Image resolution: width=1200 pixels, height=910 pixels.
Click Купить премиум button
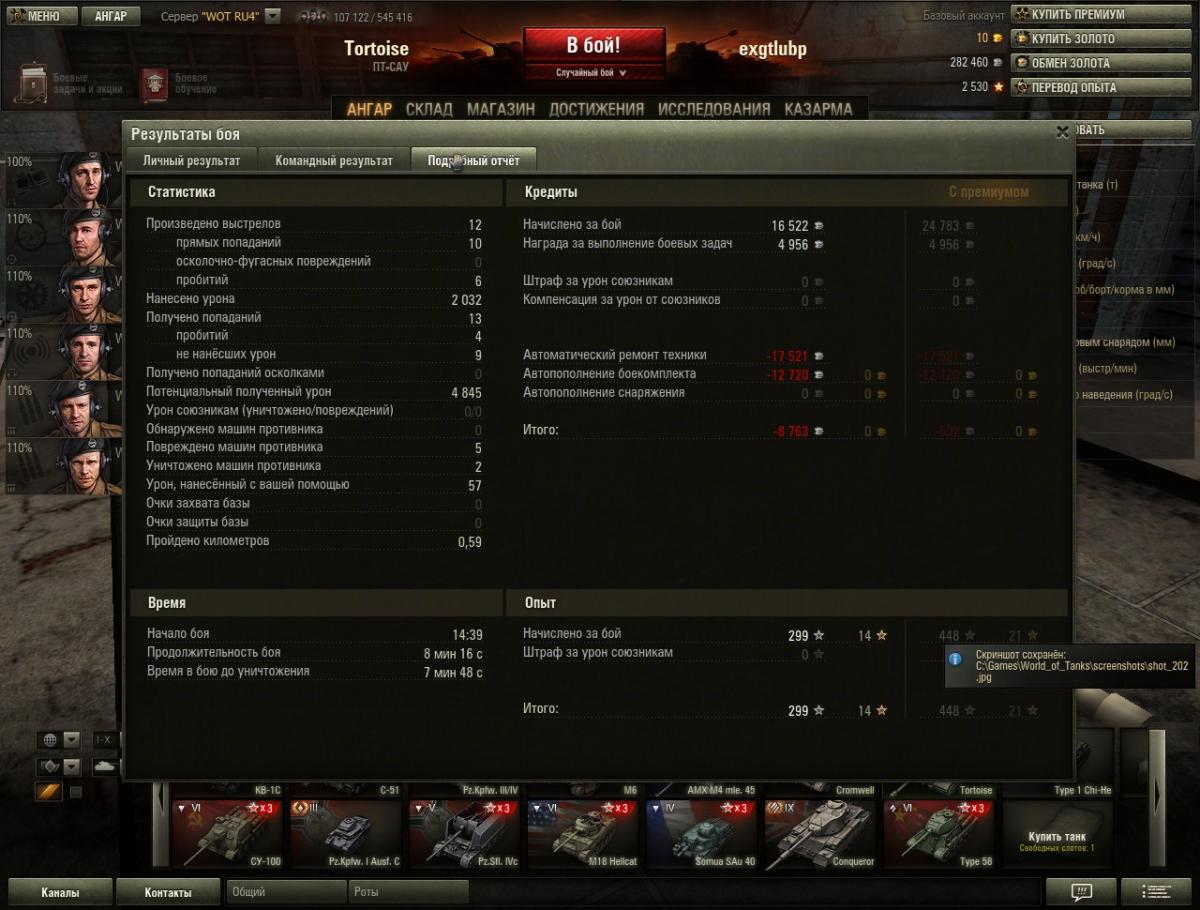click(1103, 14)
